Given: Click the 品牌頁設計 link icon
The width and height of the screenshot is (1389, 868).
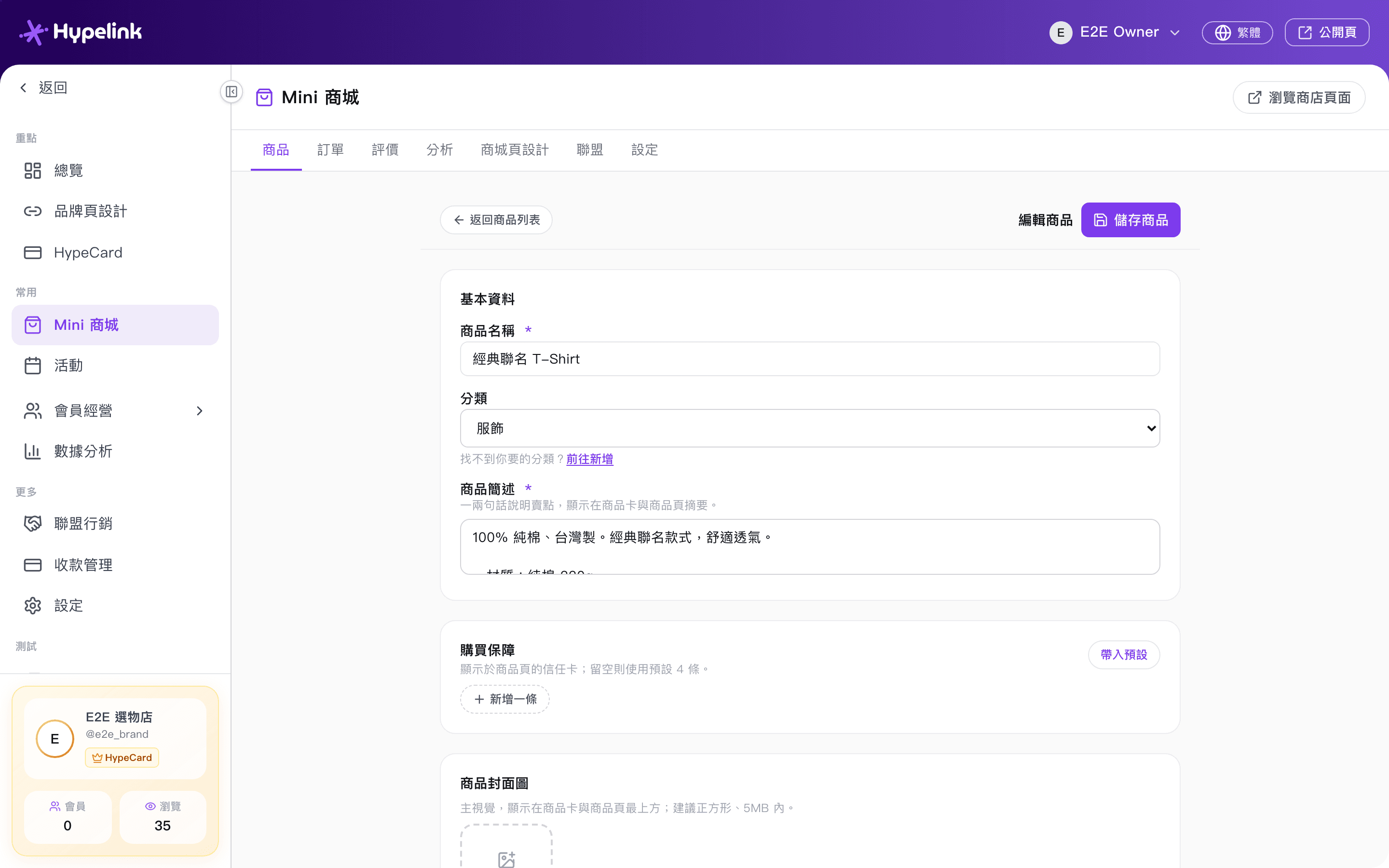Looking at the screenshot, I should 33,211.
